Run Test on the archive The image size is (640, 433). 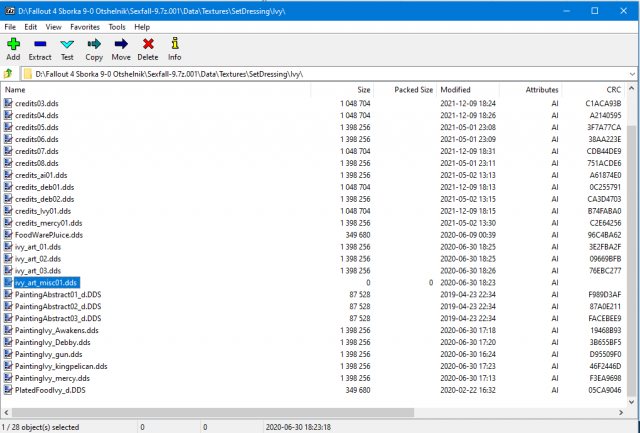(67, 48)
